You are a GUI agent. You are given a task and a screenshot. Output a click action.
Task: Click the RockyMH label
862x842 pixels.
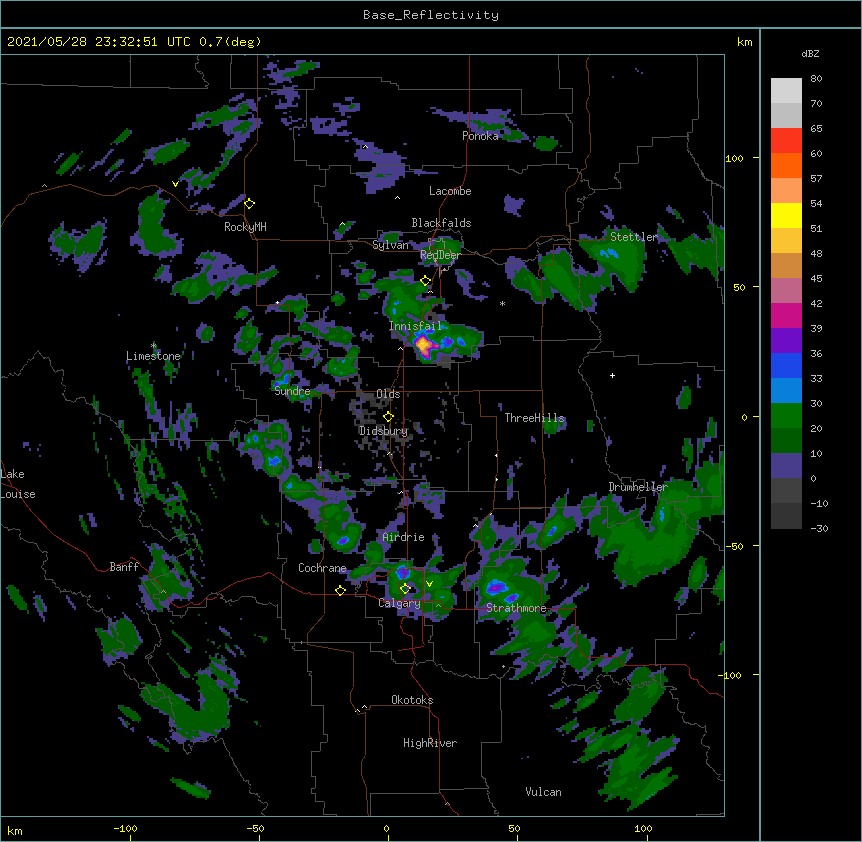(x=245, y=226)
